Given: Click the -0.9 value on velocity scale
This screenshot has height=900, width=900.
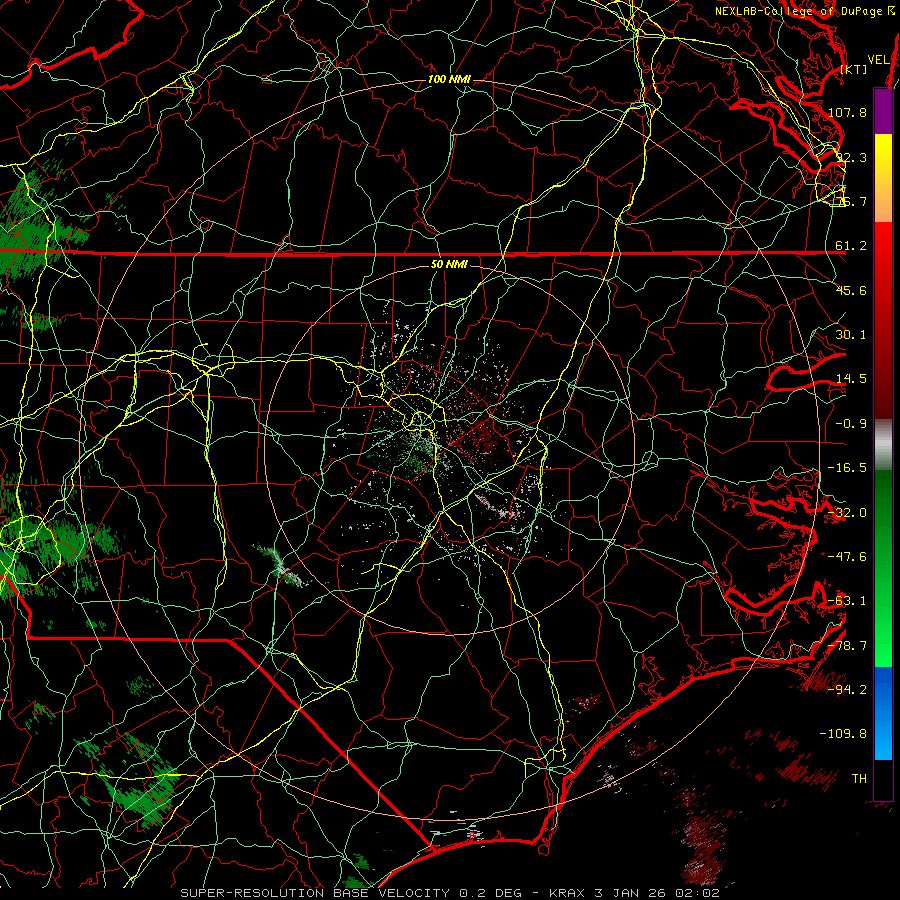Looking at the screenshot, I should coord(851,424).
